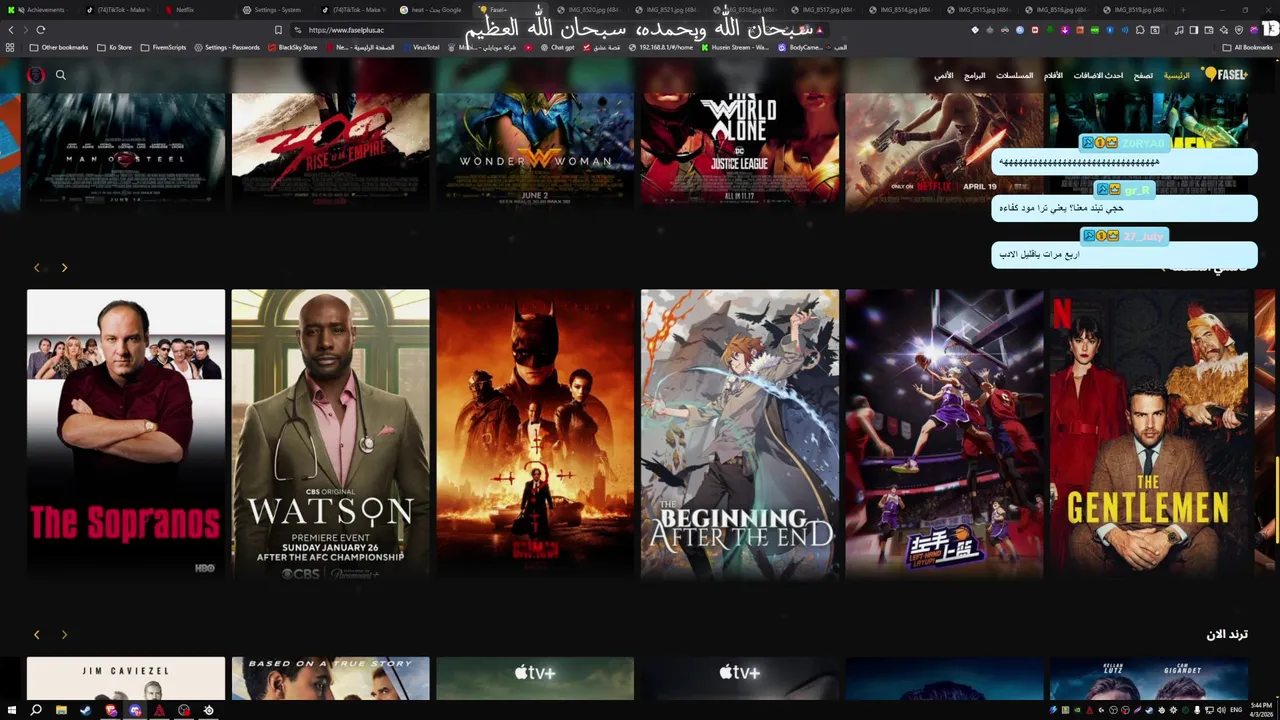The height and width of the screenshot is (720, 1280).
Task: Open The Gentlemen poster
Action: point(1149,434)
